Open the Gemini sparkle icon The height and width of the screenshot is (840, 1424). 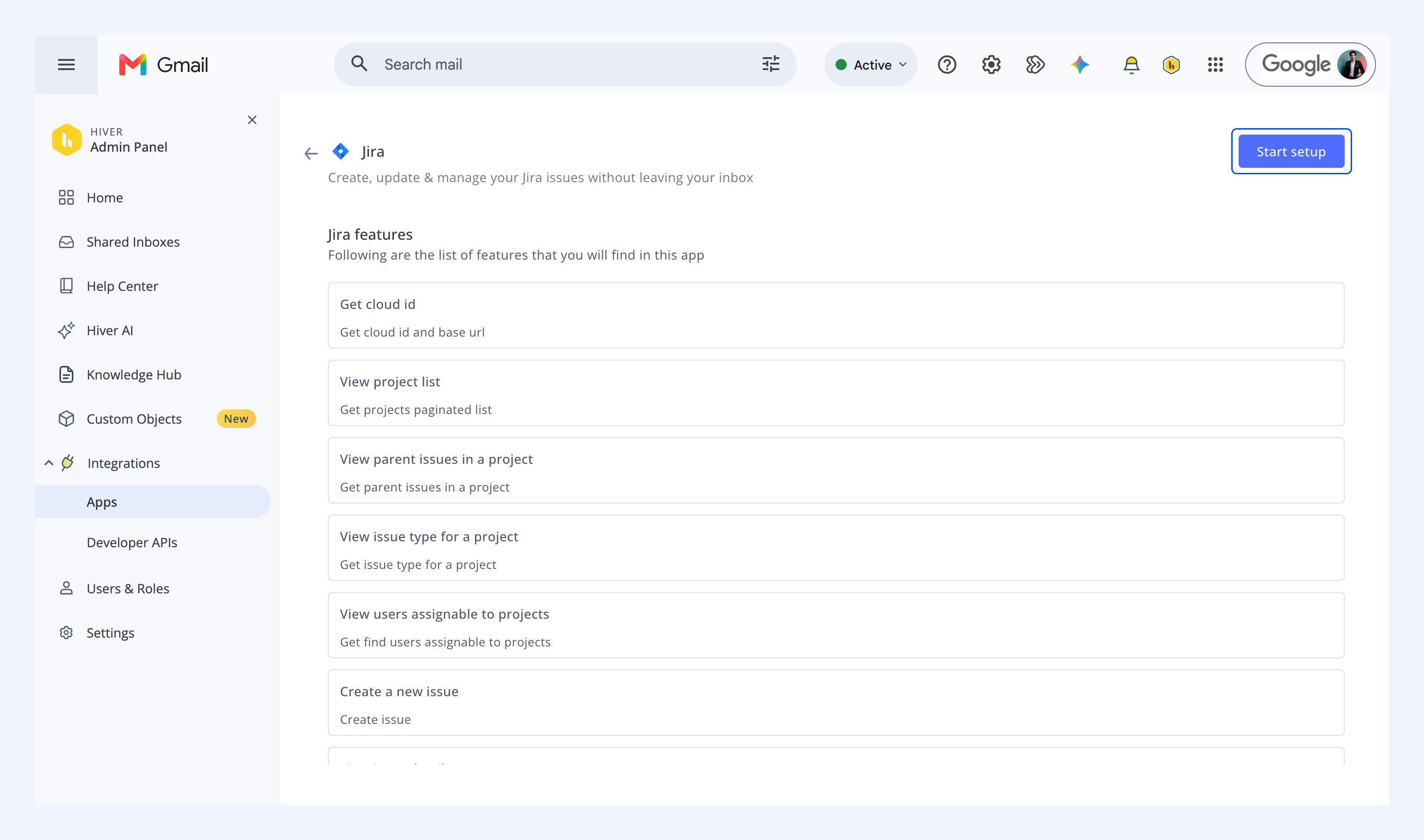[x=1080, y=65]
